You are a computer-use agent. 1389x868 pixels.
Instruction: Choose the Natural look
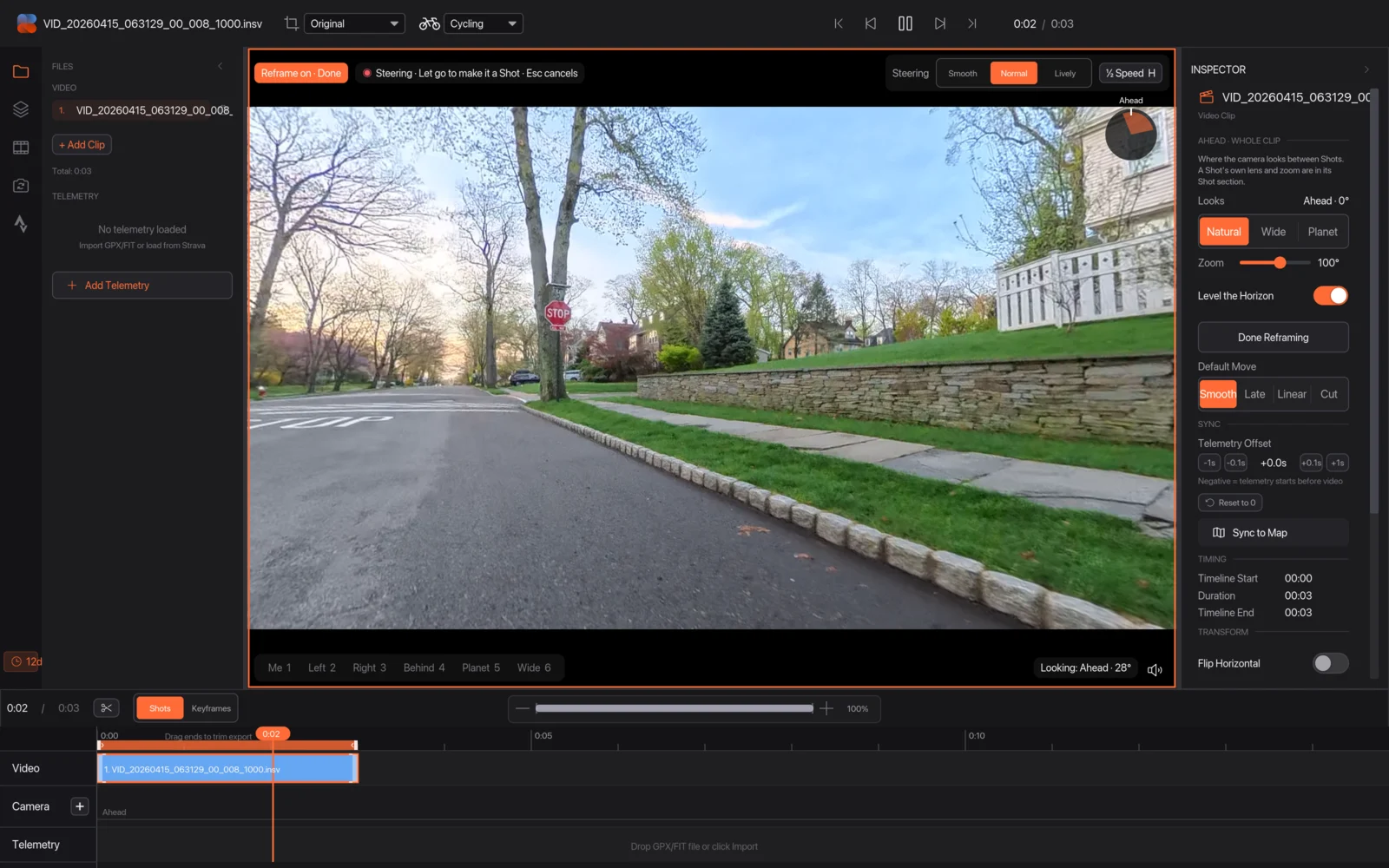(x=1223, y=232)
